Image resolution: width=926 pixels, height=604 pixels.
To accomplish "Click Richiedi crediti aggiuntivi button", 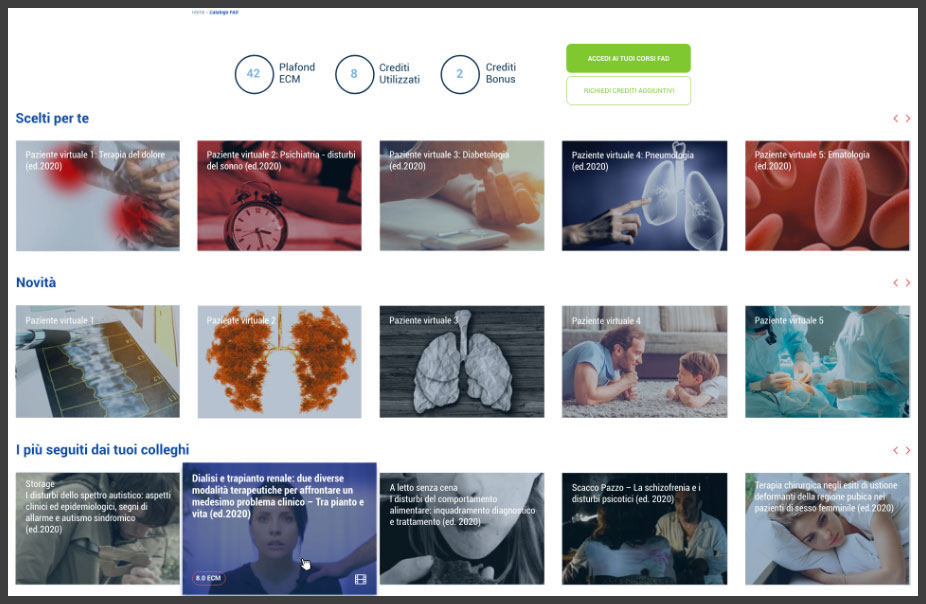I will click(628, 90).
